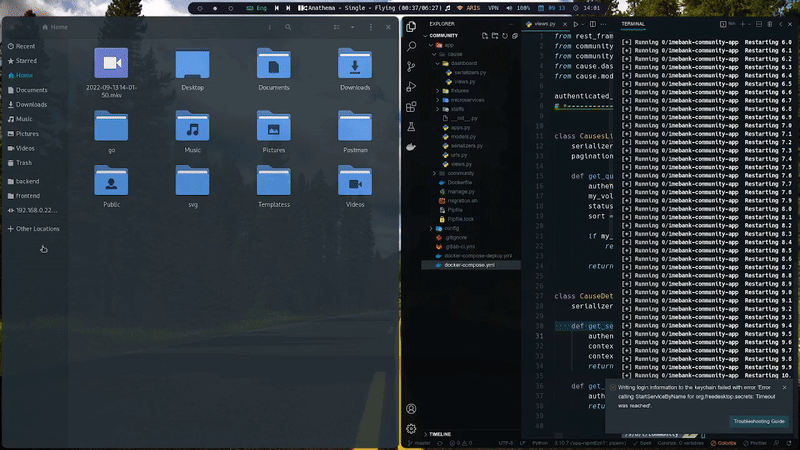Run the Python file with play icon
This screenshot has width=800, height=450.
coord(576,24)
